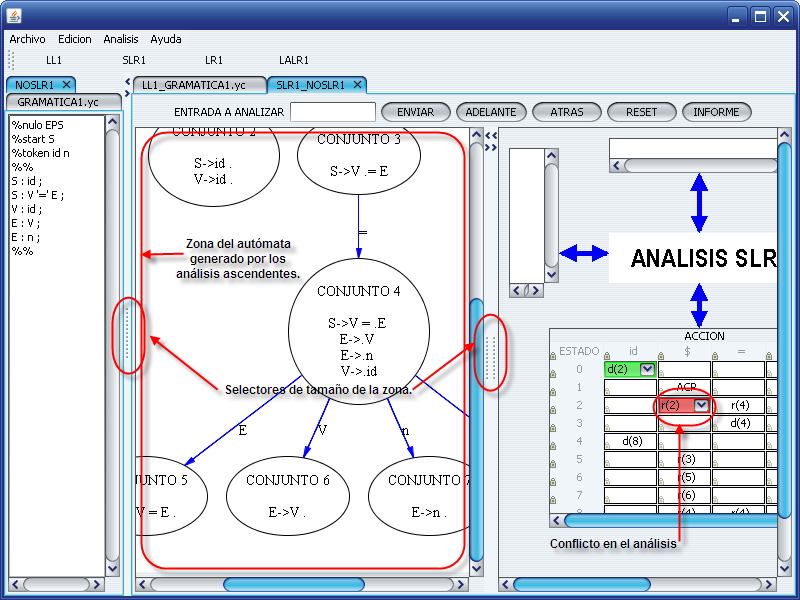Open the Analisis menu
The width and height of the screenshot is (800, 600).
click(x=121, y=39)
